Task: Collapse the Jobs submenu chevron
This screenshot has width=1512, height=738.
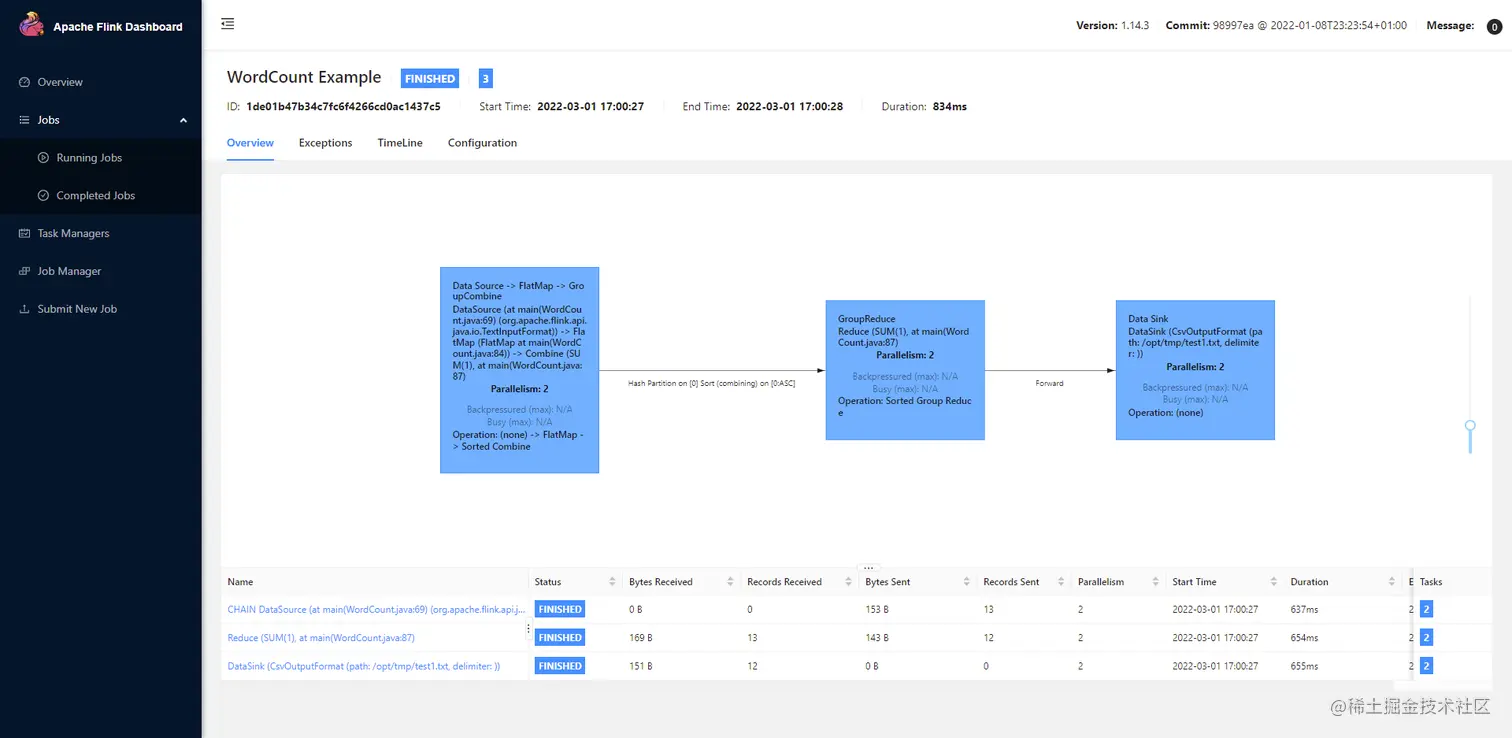Action: (183, 120)
